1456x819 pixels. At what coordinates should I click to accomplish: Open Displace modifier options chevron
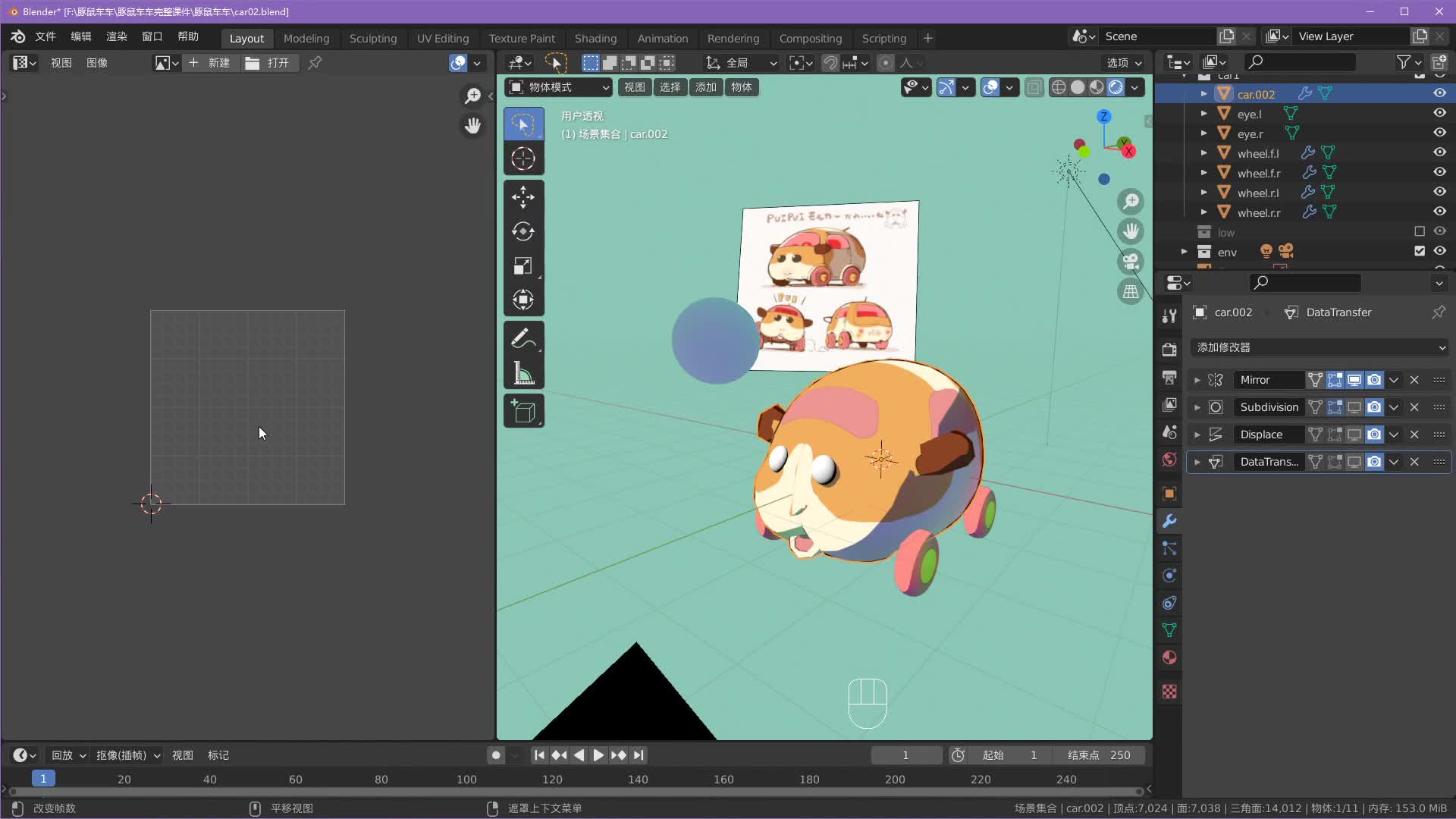pos(1394,435)
